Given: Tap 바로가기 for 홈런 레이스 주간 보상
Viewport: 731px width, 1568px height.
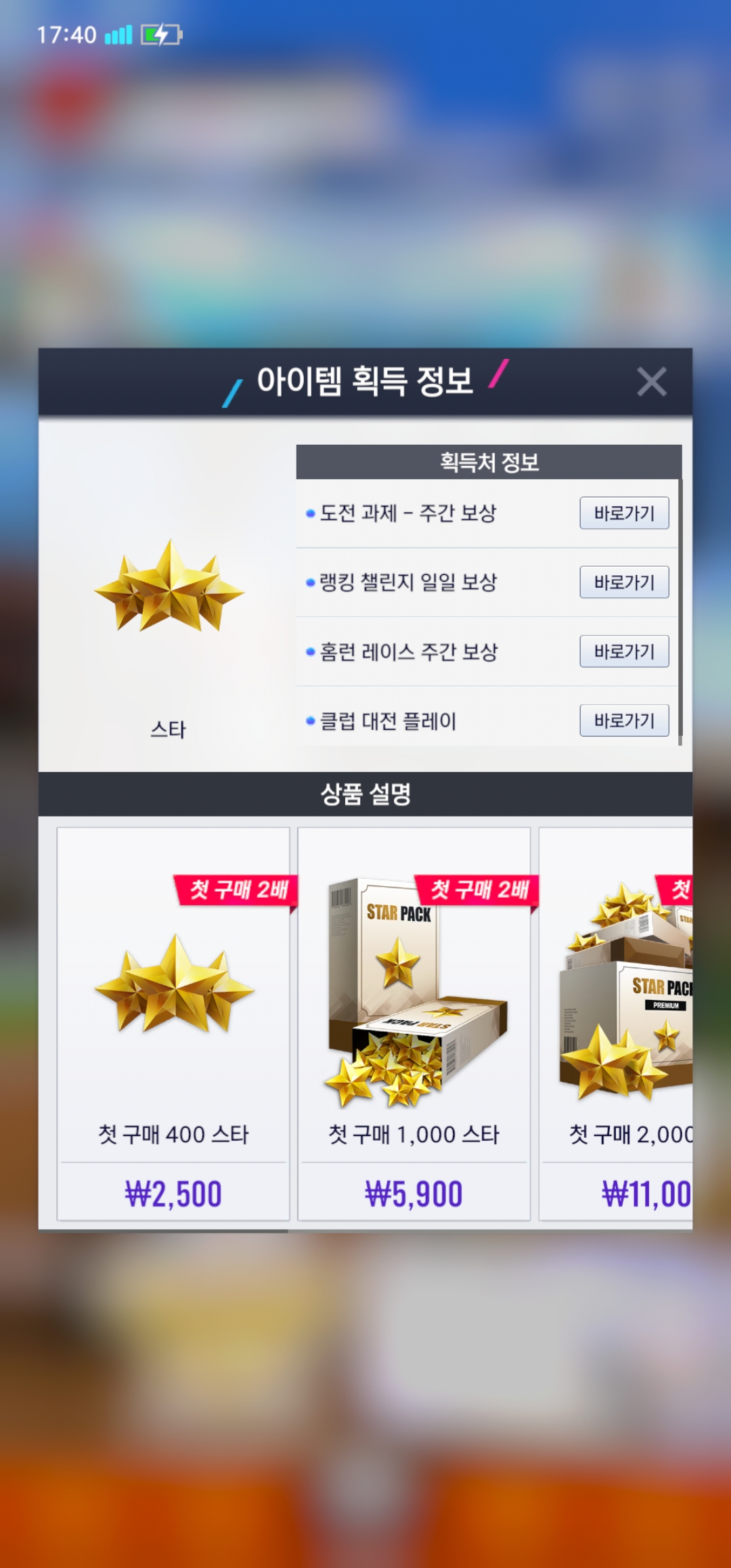Looking at the screenshot, I should coord(624,651).
